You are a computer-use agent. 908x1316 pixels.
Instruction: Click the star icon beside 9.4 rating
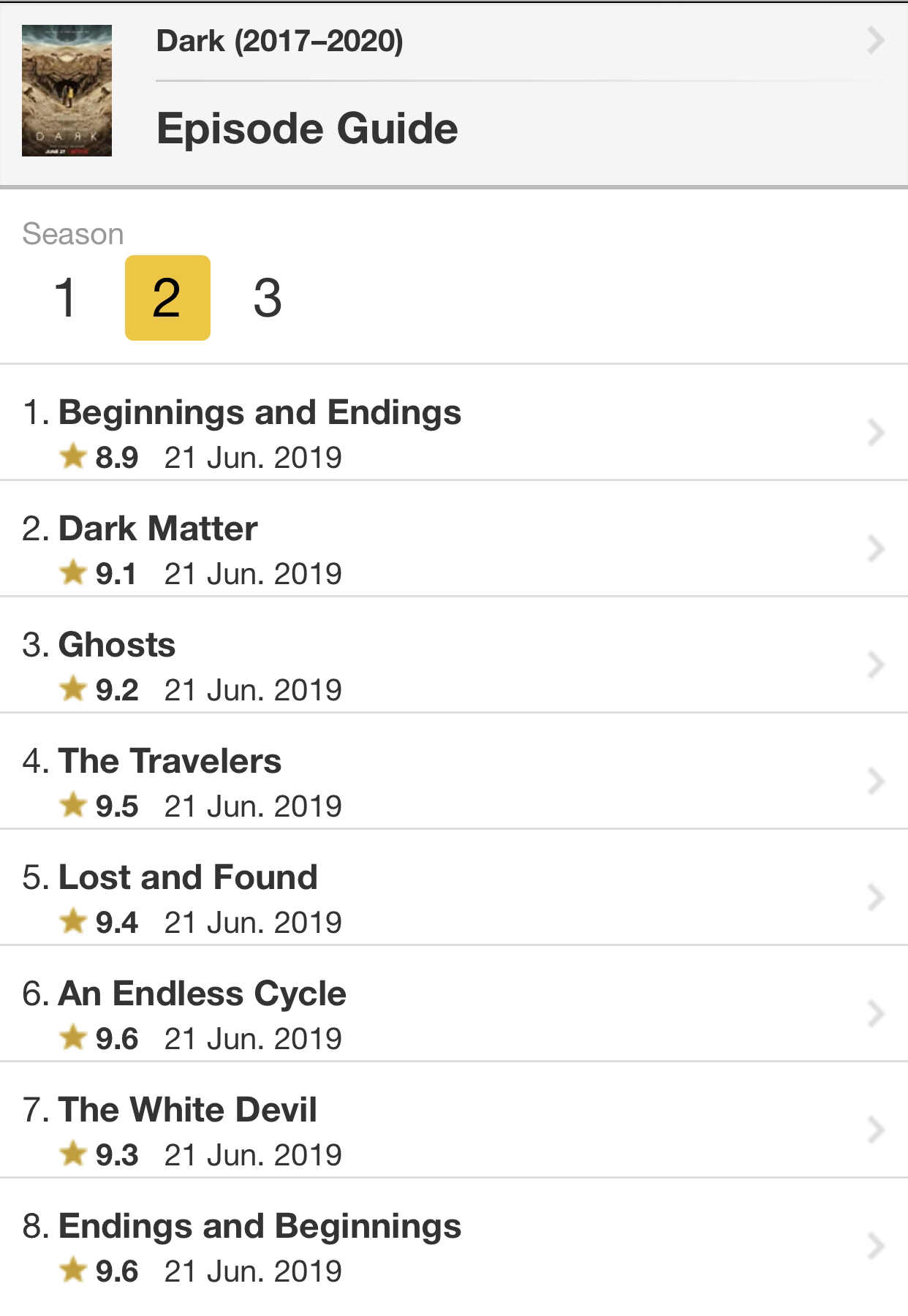click(x=73, y=921)
